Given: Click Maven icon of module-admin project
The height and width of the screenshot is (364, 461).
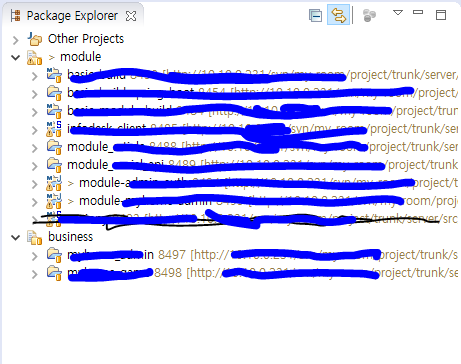Looking at the screenshot, I should 54,183.
